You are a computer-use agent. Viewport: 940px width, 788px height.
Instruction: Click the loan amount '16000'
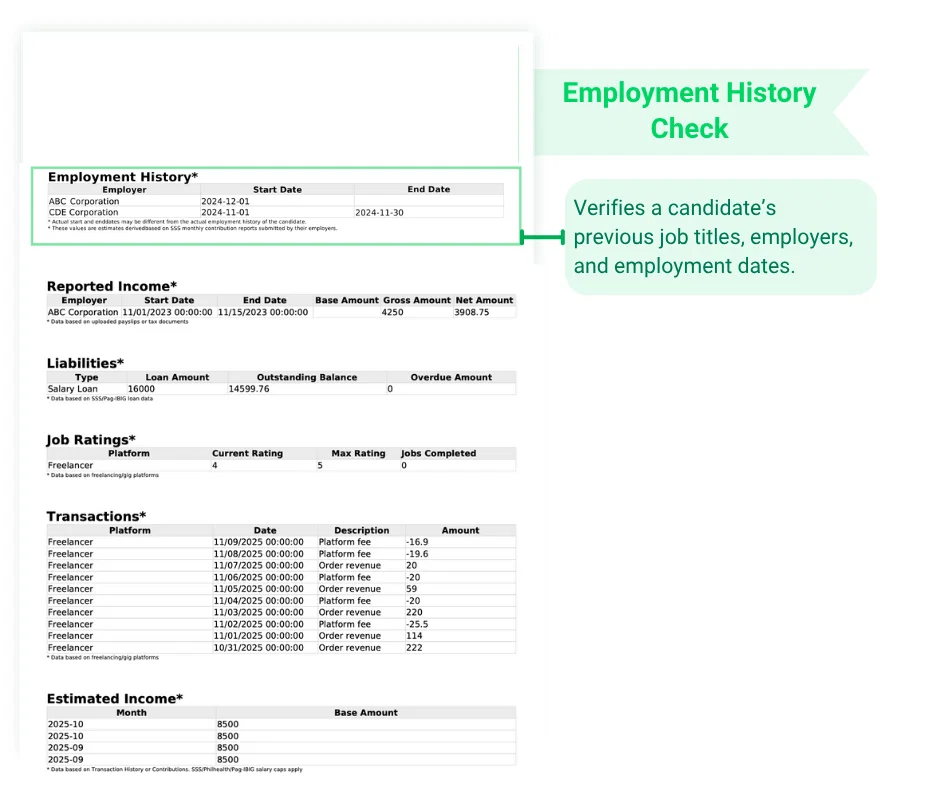pos(141,389)
